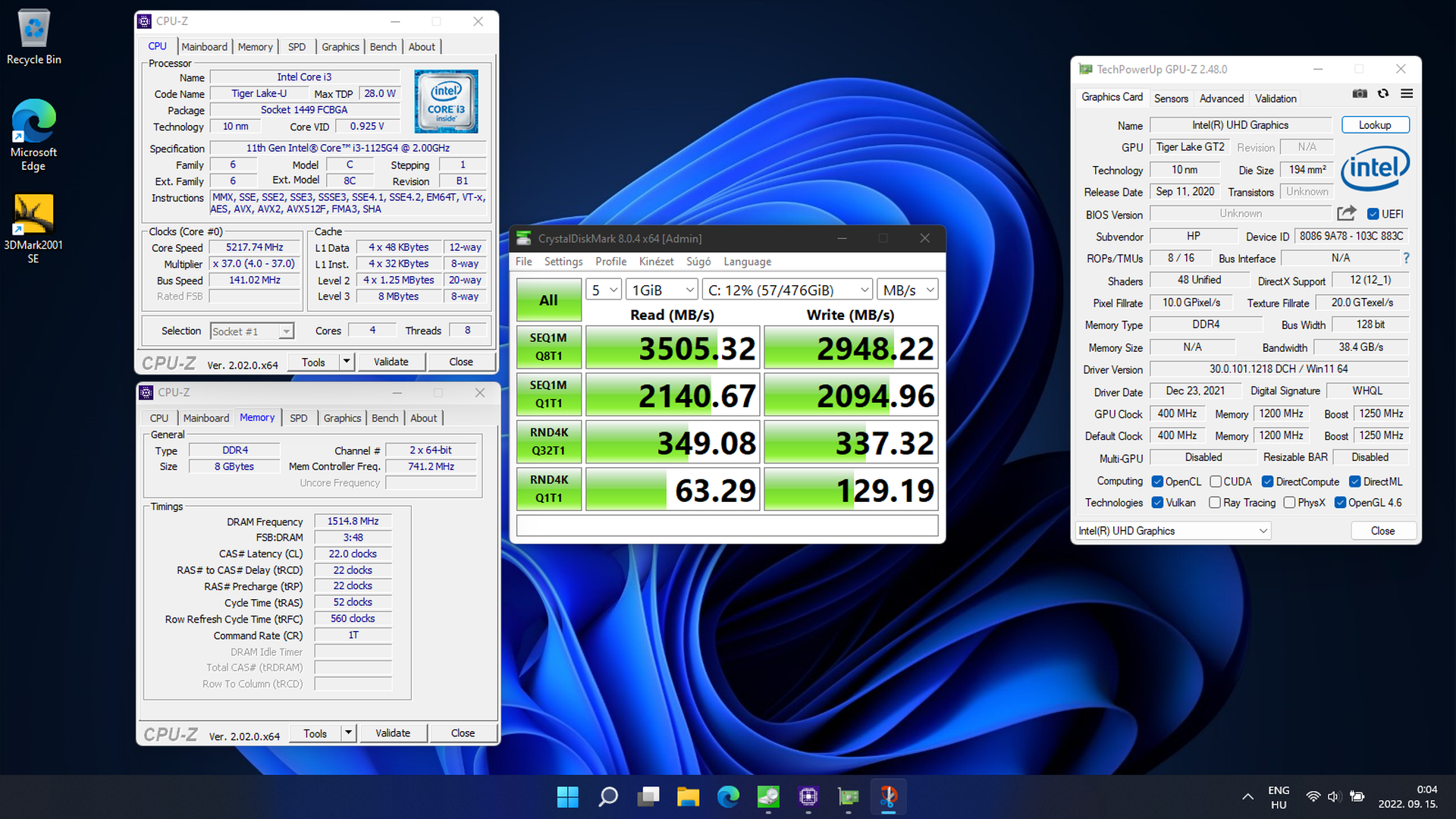Image resolution: width=1456 pixels, height=819 pixels.
Task: Open the C: drive selection dropdown
Action: (x=788, y=290)
